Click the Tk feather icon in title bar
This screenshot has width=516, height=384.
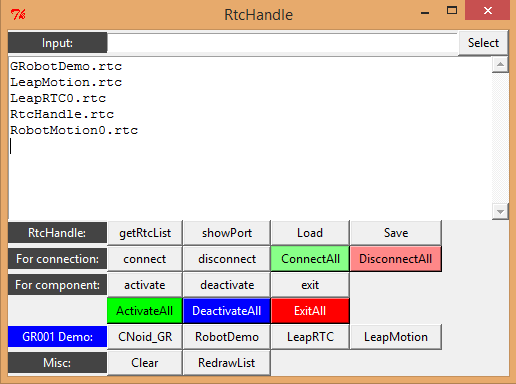[18, 14]
